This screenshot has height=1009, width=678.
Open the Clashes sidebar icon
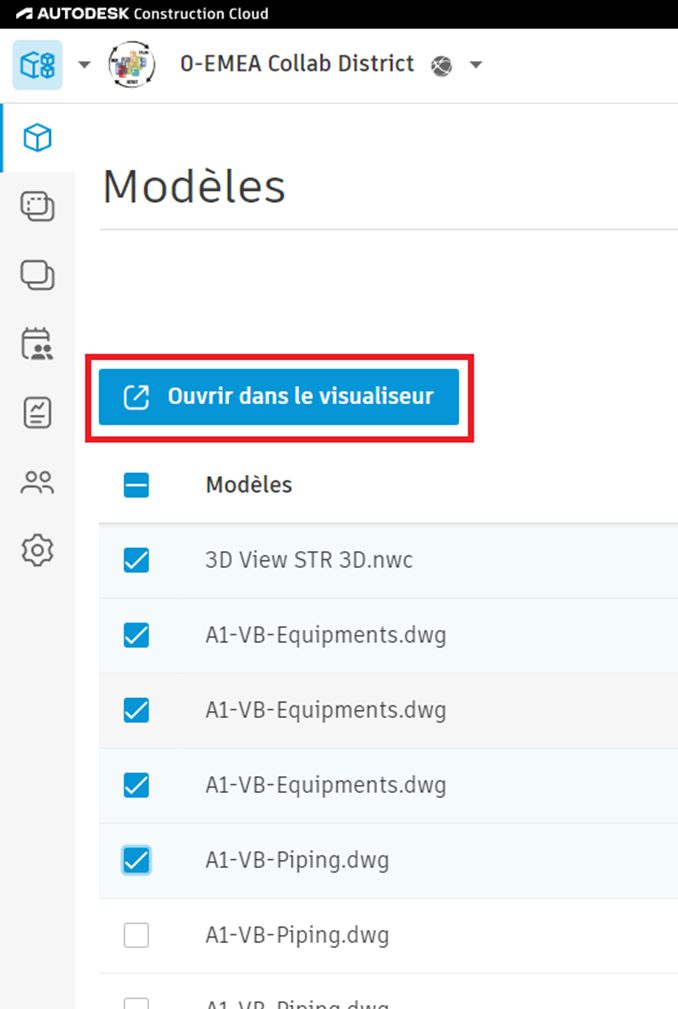click(x=37, y=275)
